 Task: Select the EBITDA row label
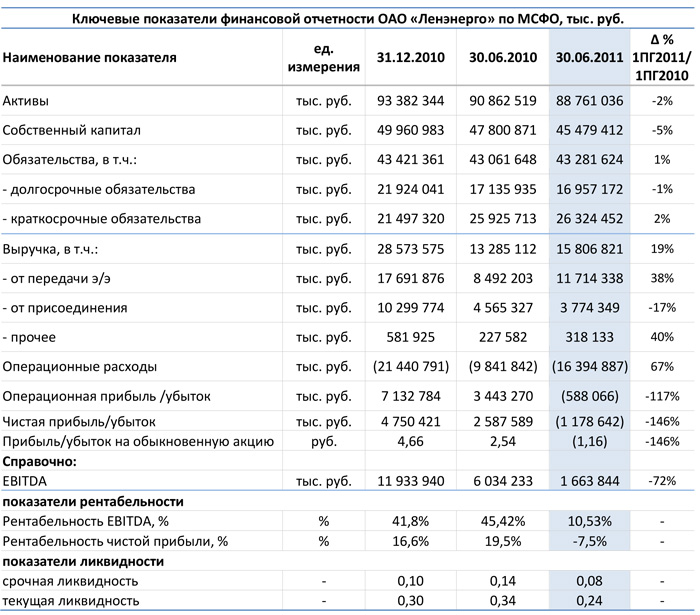click(26, 482)
